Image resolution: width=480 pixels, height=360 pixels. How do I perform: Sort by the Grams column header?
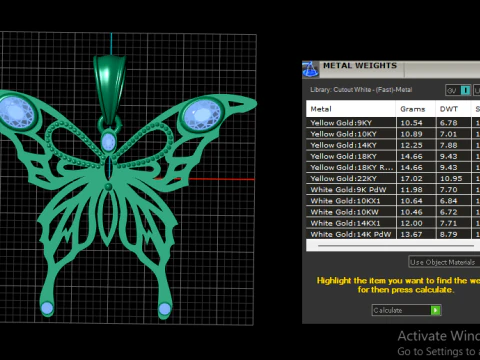tap(416, 109)
